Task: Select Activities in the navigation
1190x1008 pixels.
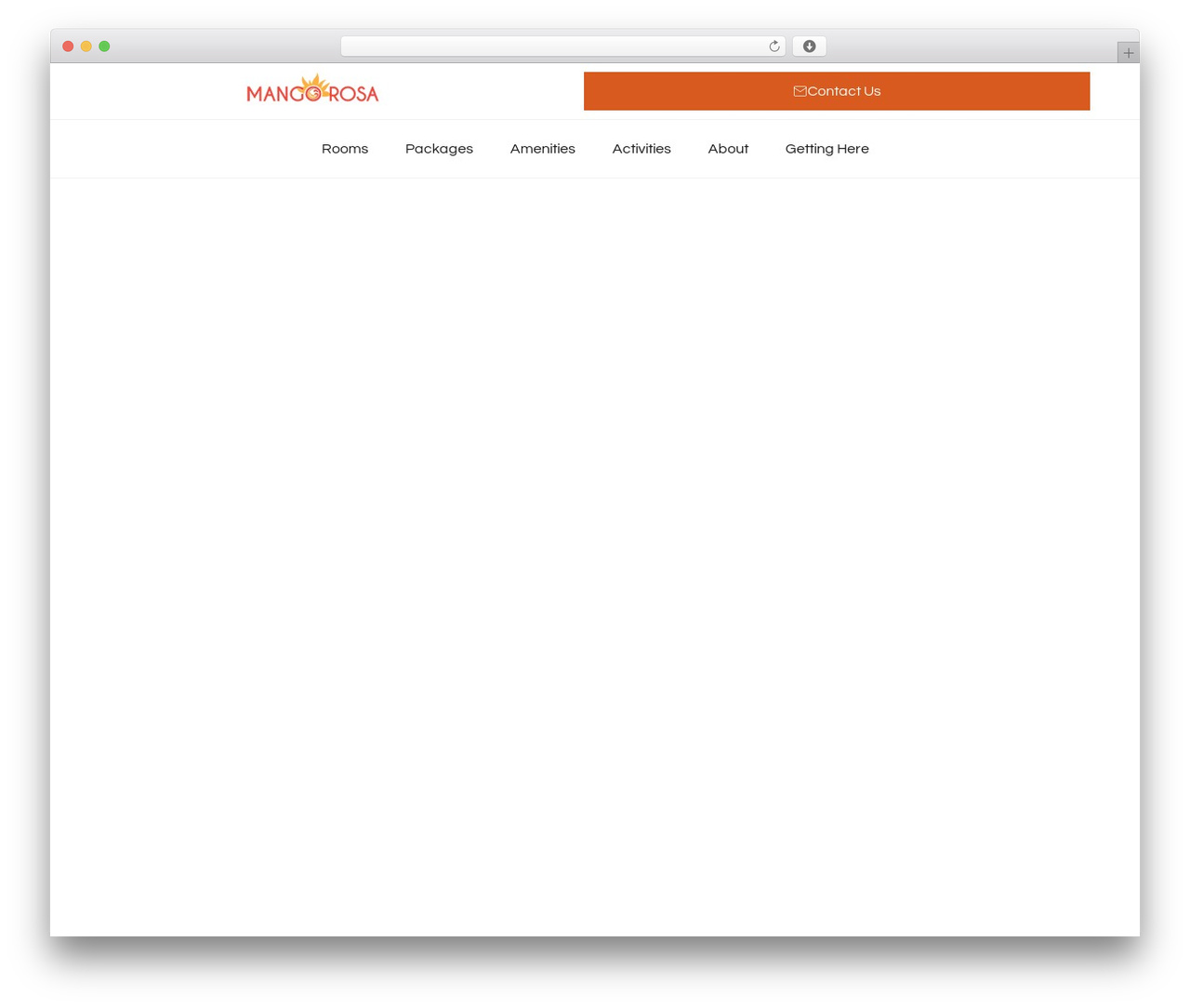Action: click(641, 149)
